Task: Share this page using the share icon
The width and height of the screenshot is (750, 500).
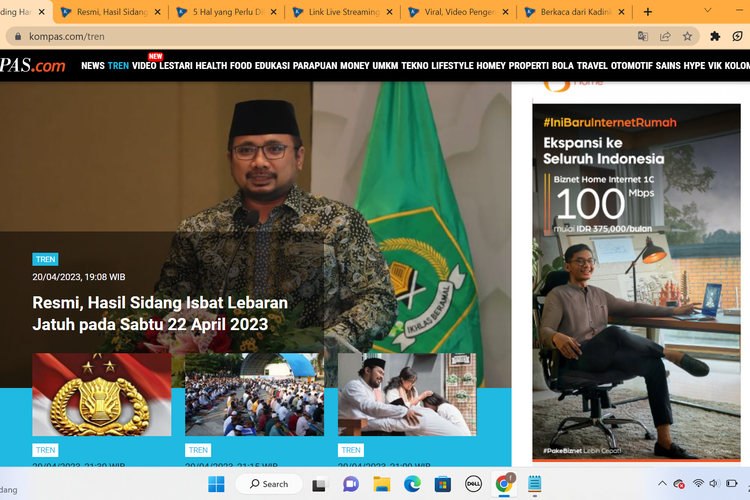Action: [665, 36]
